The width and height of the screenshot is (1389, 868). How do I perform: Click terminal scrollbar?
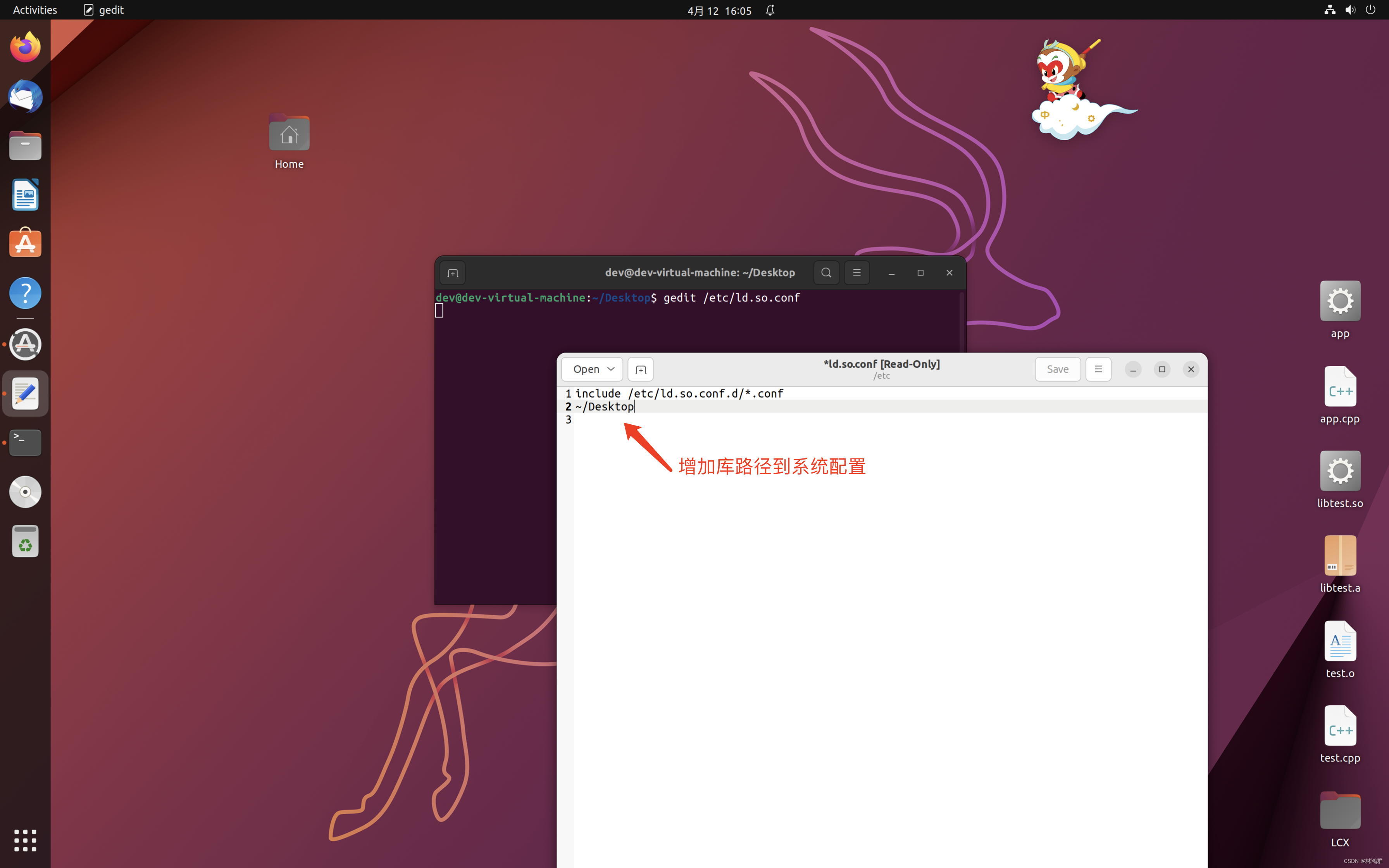pos(962,322)
